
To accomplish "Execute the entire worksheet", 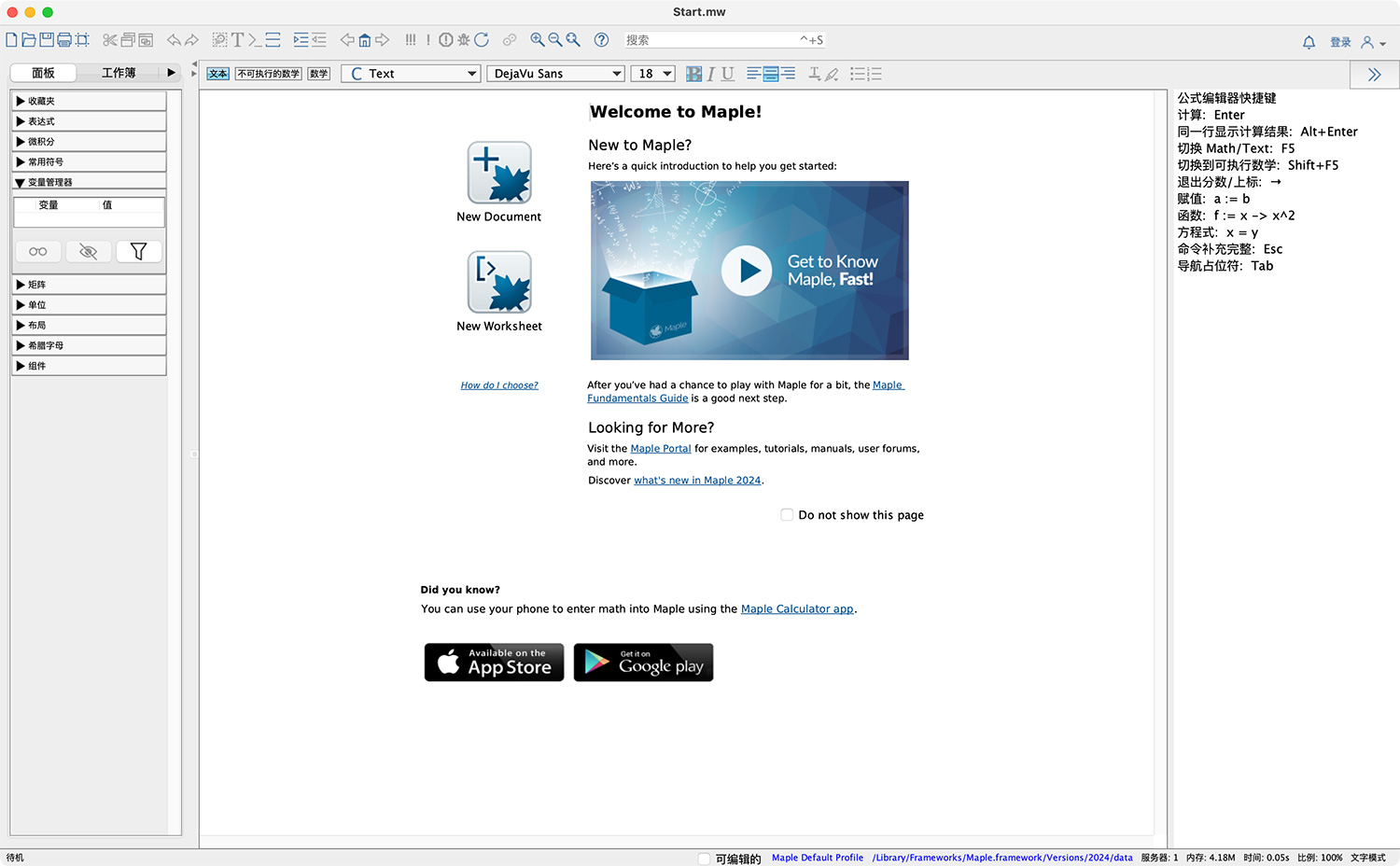I will pos(411,39).
